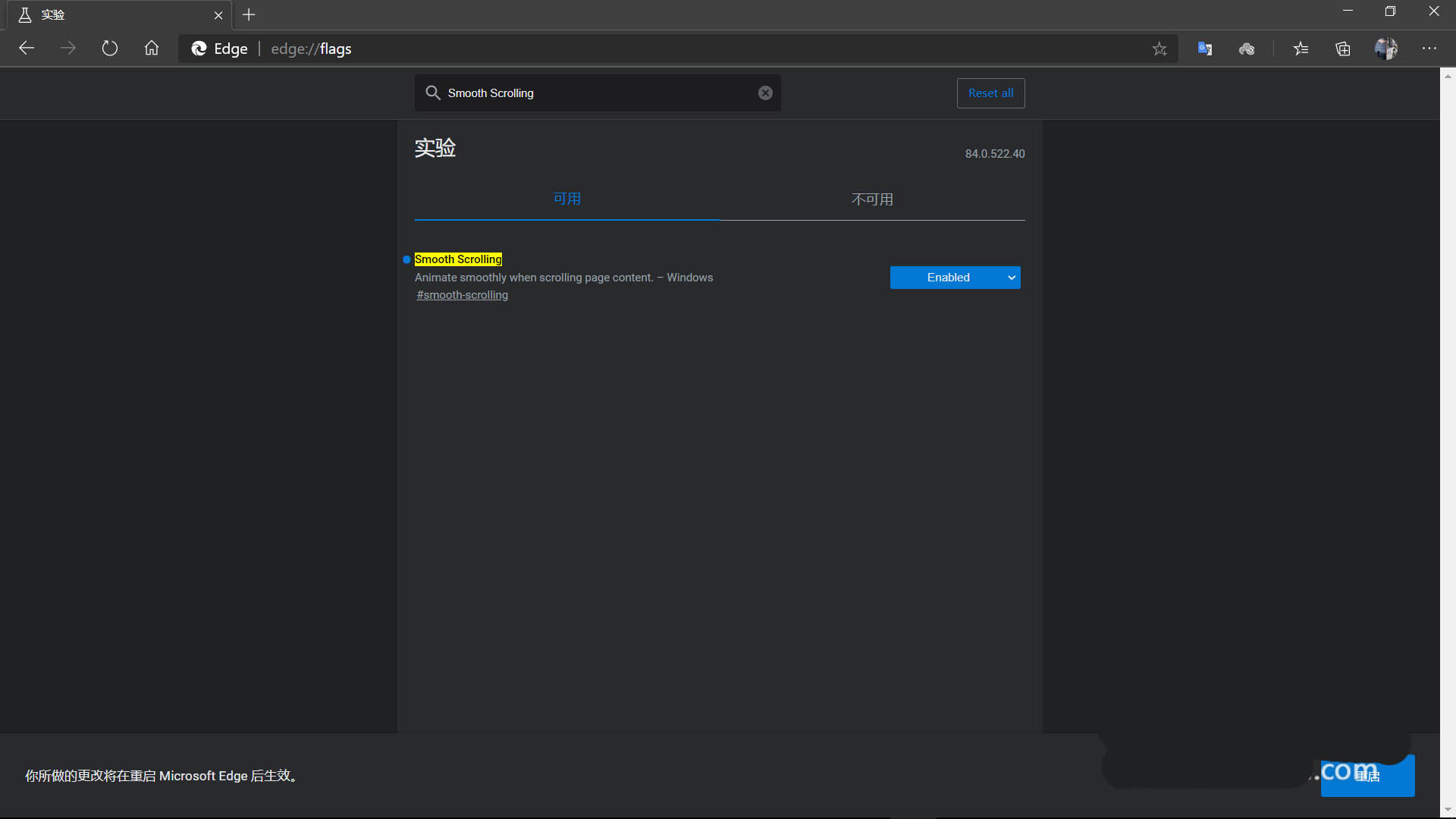Screen dimensions: 1456x819
Task: Go to the home page icon
Action: [152, 49]
